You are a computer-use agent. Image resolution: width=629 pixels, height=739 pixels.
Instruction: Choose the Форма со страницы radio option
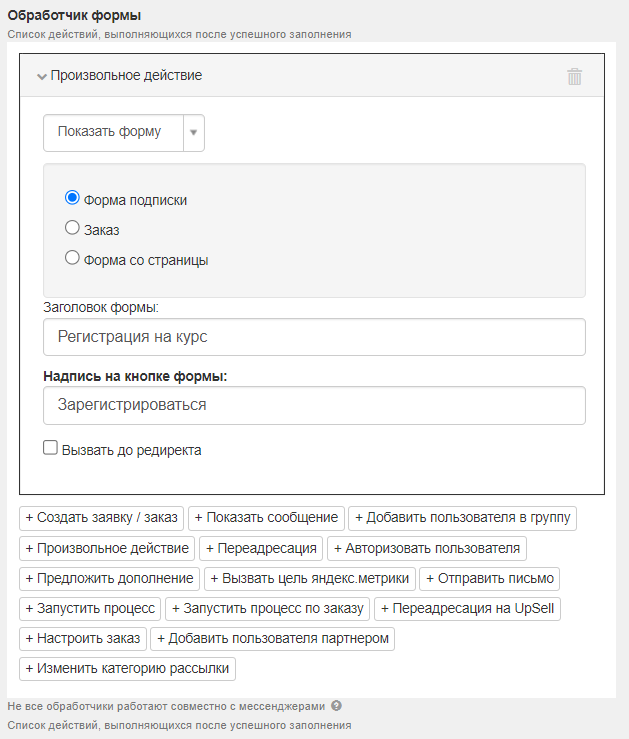tap(72, 258)
